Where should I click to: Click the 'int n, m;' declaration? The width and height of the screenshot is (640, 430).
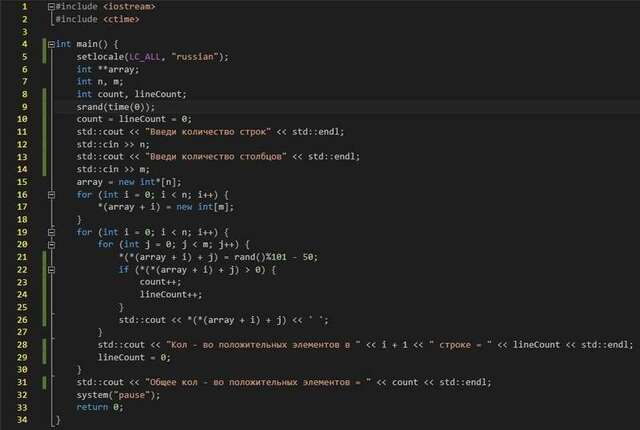(100, 82)
